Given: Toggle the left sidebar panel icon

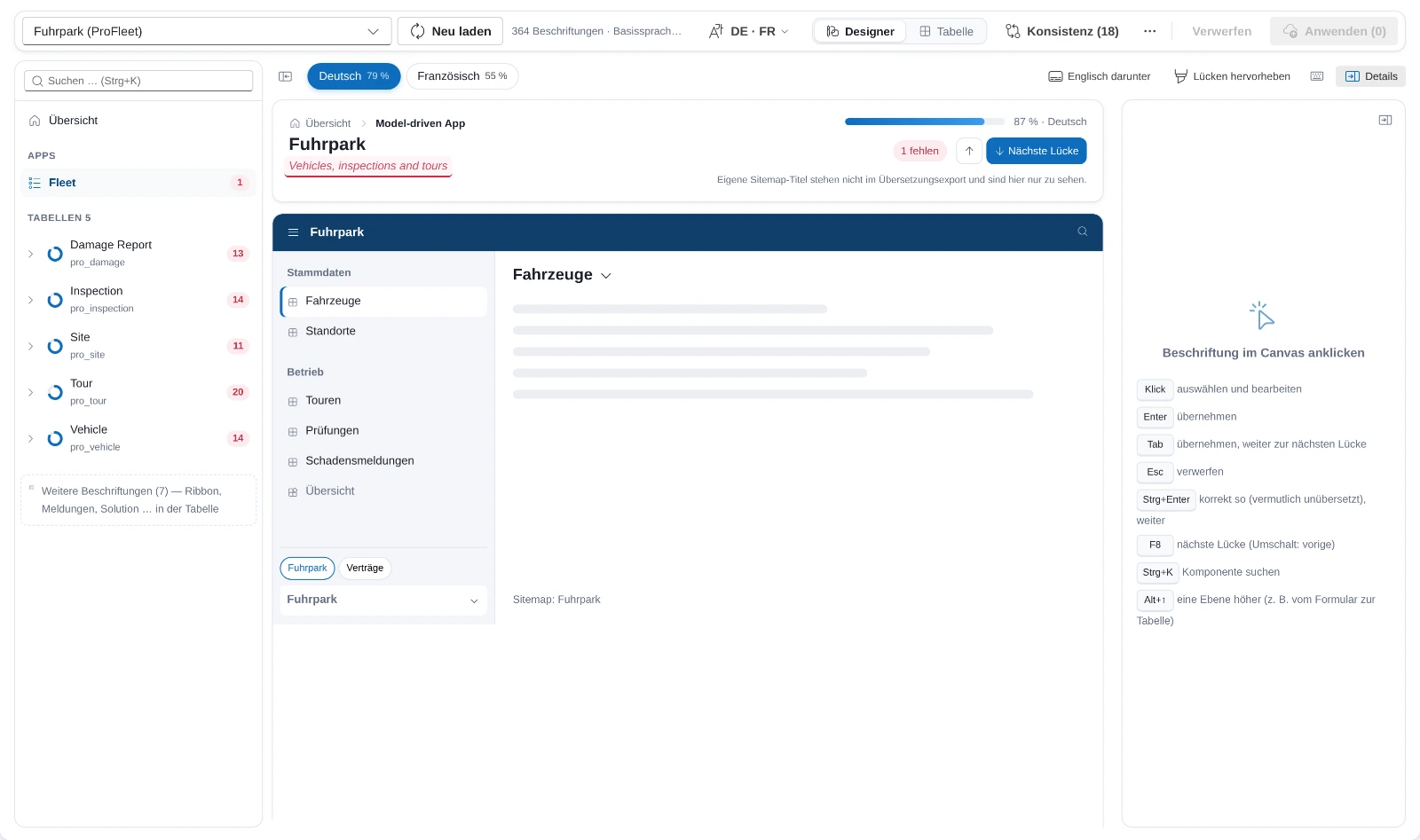Looking at the screenshot, I should (x=285, y=76).
